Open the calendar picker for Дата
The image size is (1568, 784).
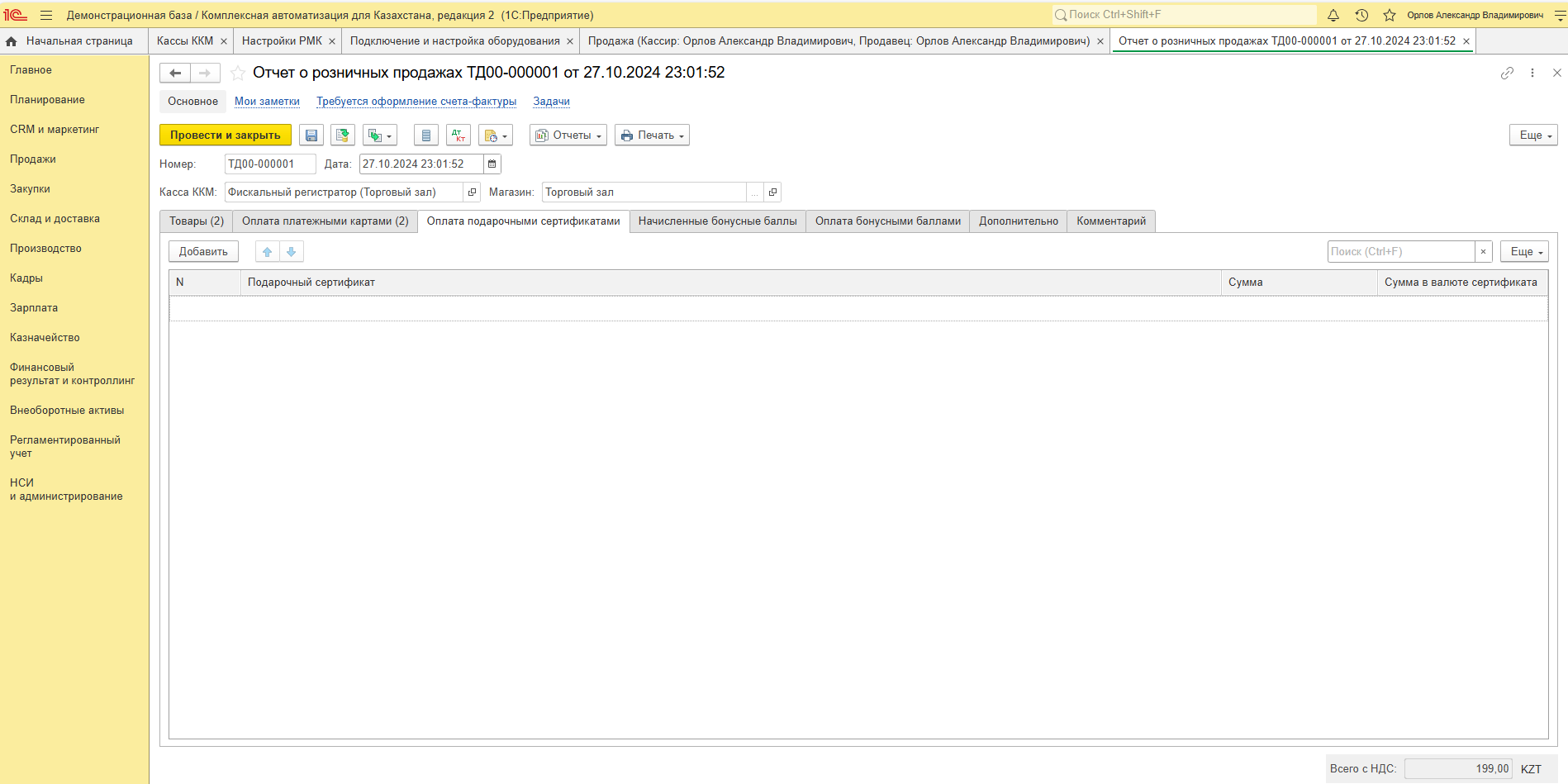(492, 164)
